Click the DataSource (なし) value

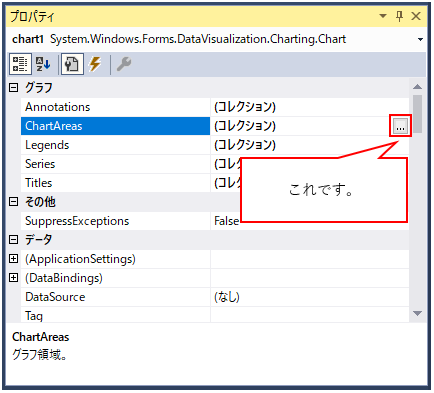tap(227, 297)
